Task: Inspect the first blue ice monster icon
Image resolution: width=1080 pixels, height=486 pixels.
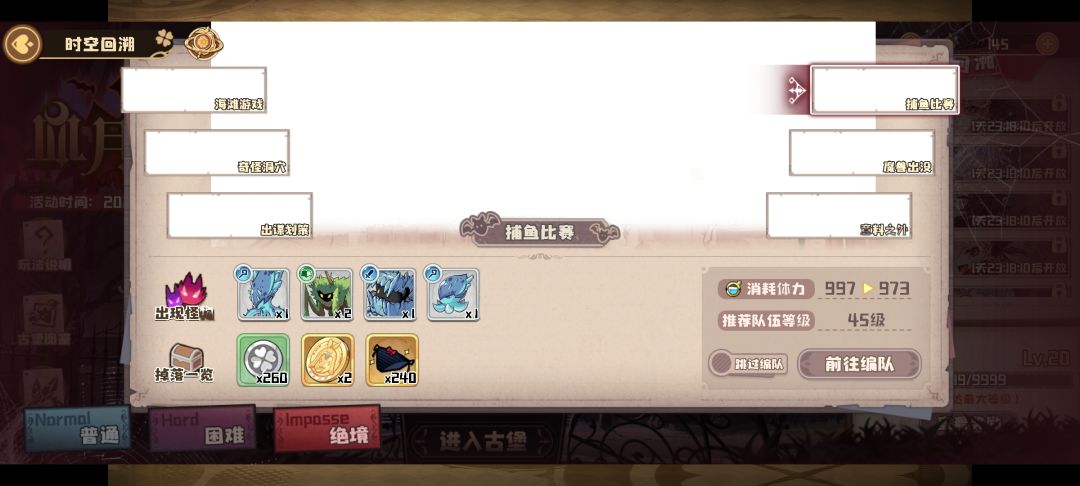Action: [x=263, y=295]
